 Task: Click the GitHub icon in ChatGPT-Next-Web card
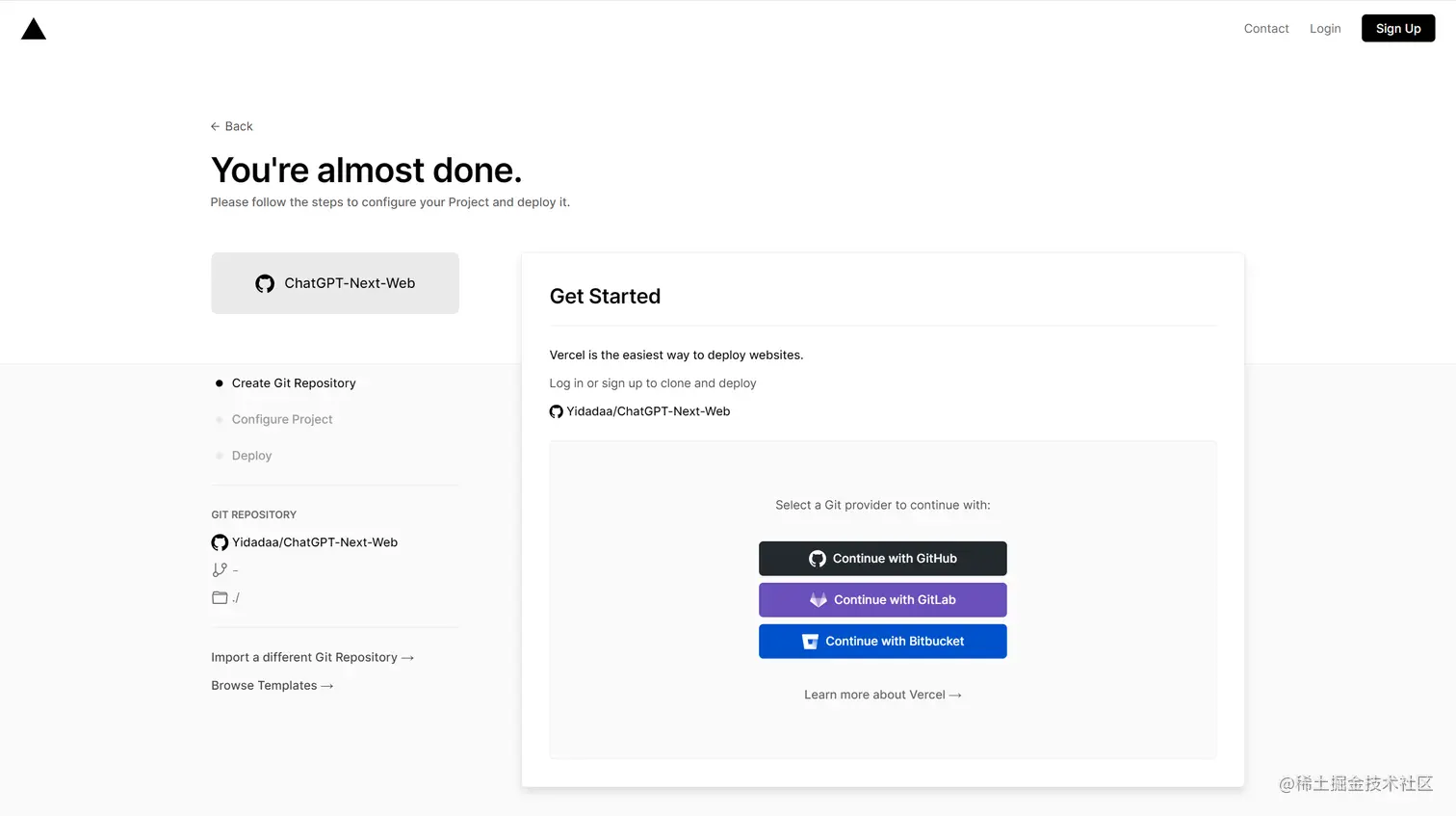pyautogui.click(x=265, y=283)
